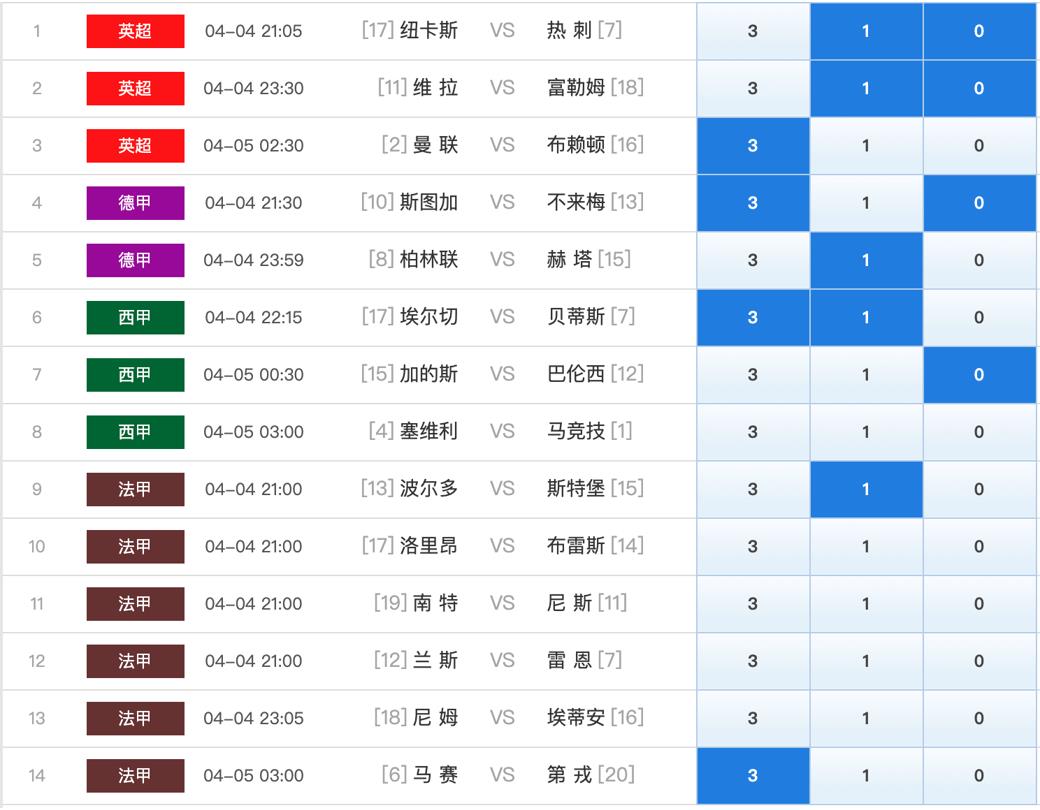1040x810 pixels.
Task: Click VS in 南特 vs 尼斯 row
Action: point(502,604)
